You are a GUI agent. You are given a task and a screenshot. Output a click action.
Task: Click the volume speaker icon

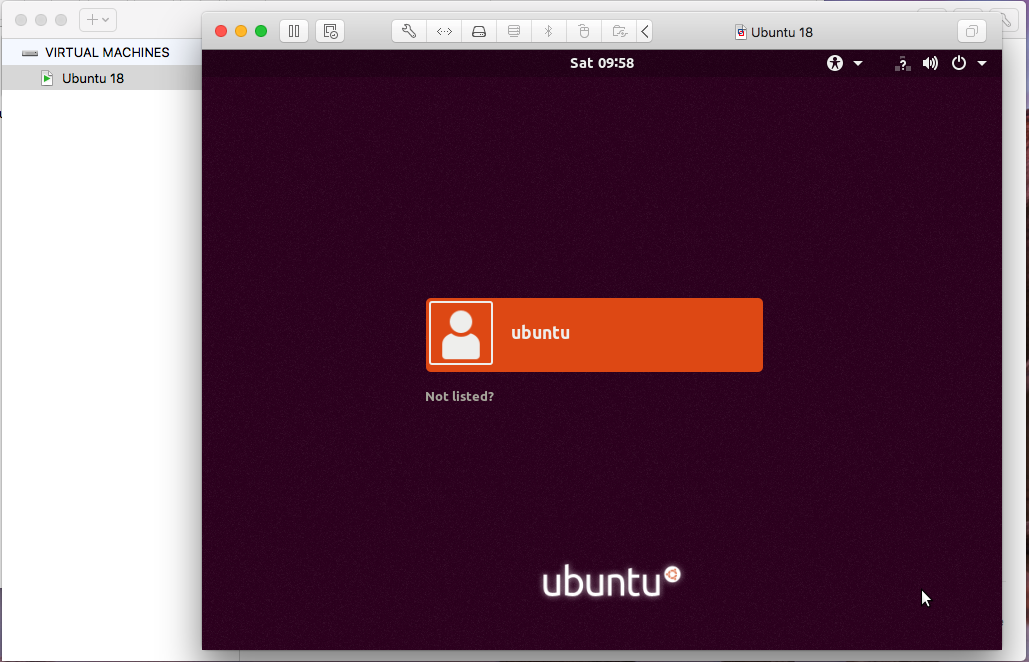click(x=930, y=63)
